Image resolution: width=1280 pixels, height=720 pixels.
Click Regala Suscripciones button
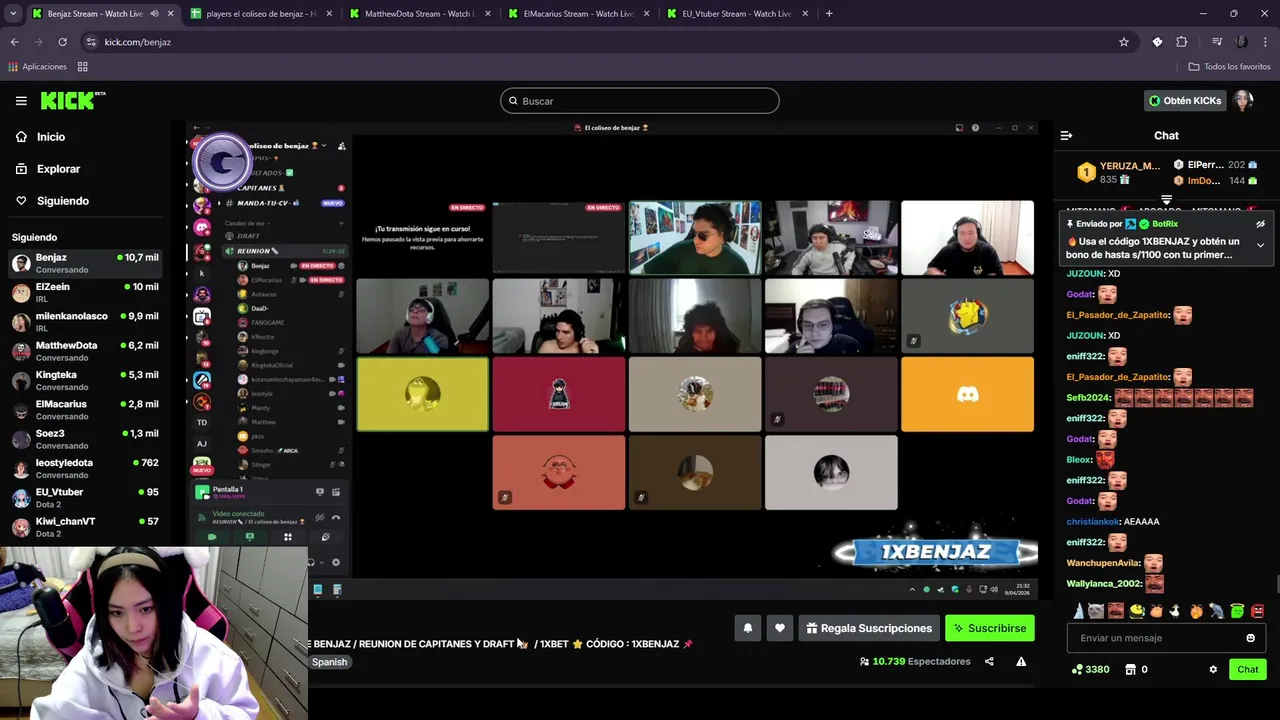869,628
